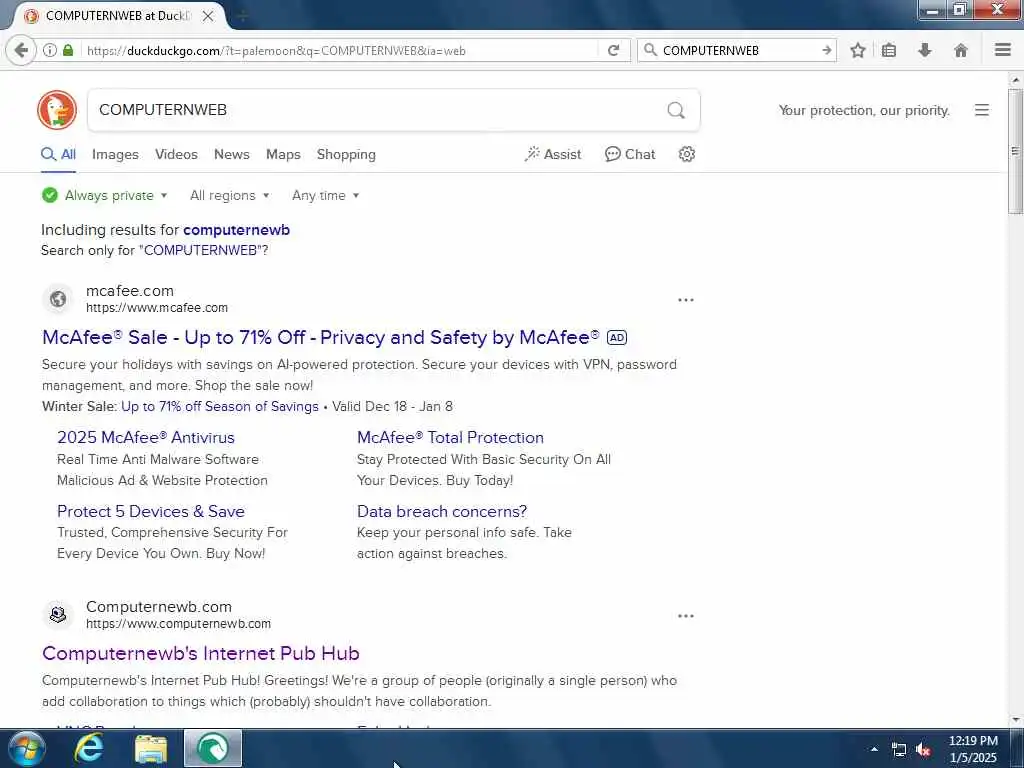View the green padlock security details
Image resolution: width=1024 pixels, height=768 pixels.
pyautogui.click(x=68, y=50)
